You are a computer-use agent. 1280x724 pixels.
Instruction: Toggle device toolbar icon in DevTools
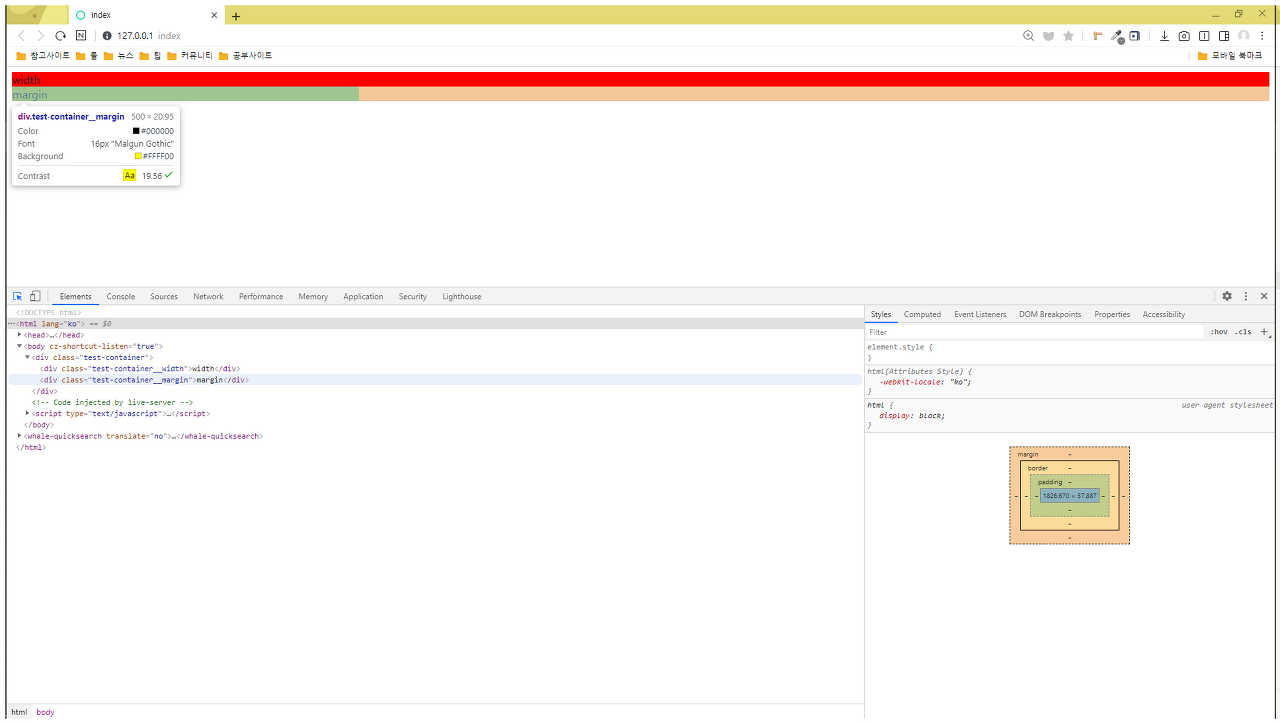(35, 296)
